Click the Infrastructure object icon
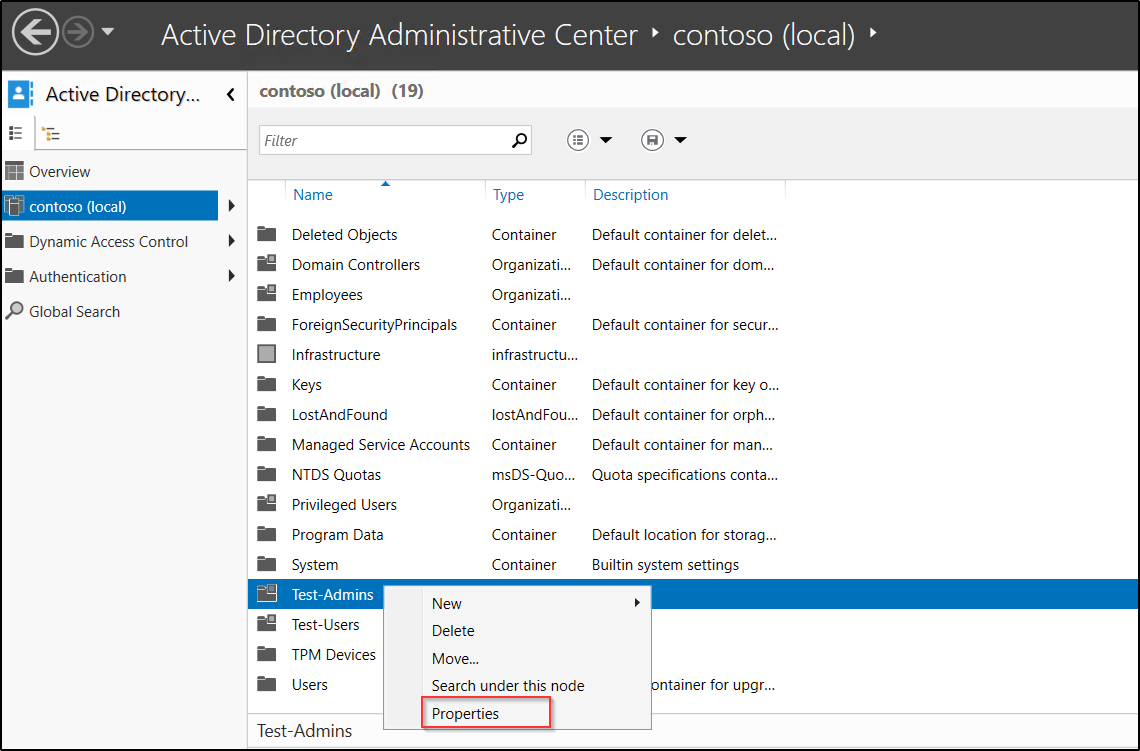 coord(266,354)
